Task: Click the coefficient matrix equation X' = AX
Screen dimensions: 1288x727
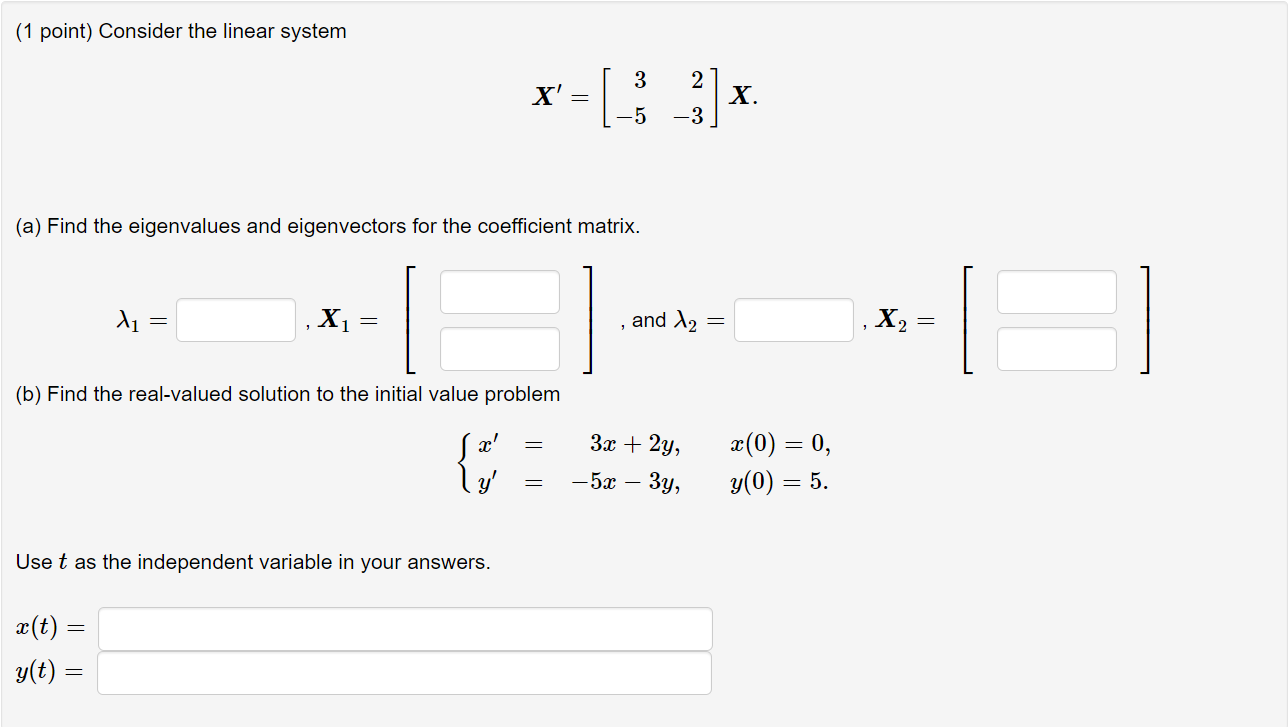Action: [644, 97]
